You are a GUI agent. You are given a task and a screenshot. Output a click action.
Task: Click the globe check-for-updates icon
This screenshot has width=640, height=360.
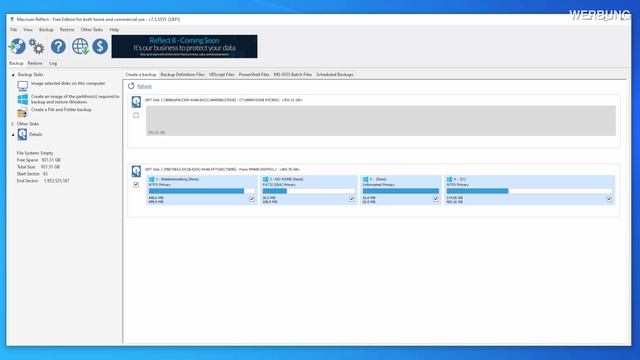80,47
